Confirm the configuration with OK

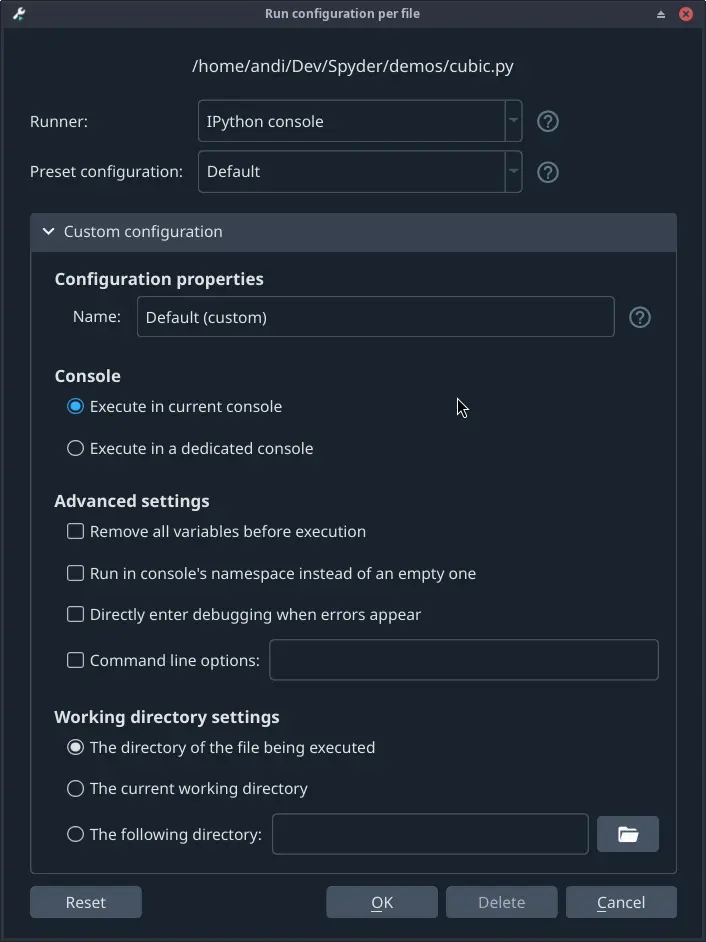381,902
